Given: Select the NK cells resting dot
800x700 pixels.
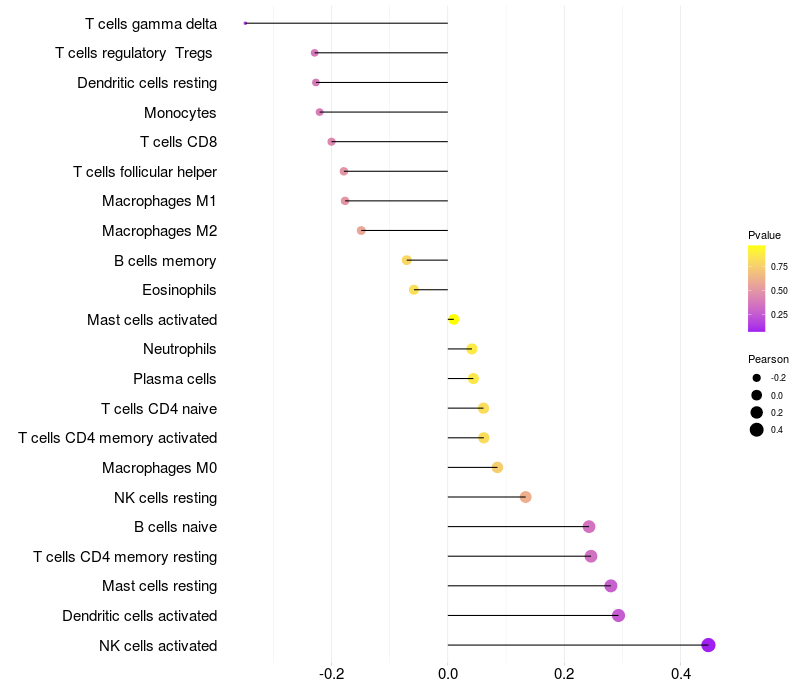Looking at the screenshot, I should 526,497.
